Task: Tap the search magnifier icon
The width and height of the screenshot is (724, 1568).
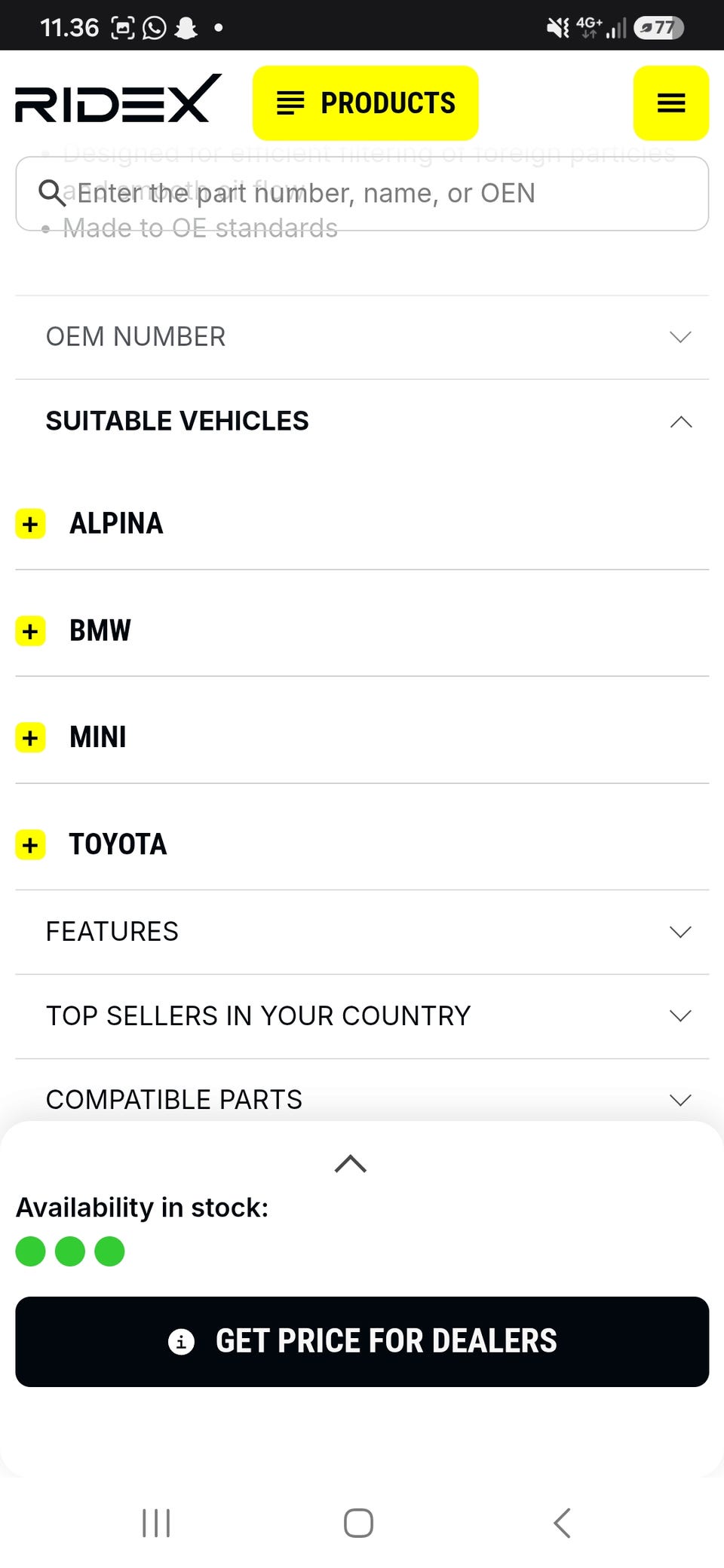Action: point(51,193)
